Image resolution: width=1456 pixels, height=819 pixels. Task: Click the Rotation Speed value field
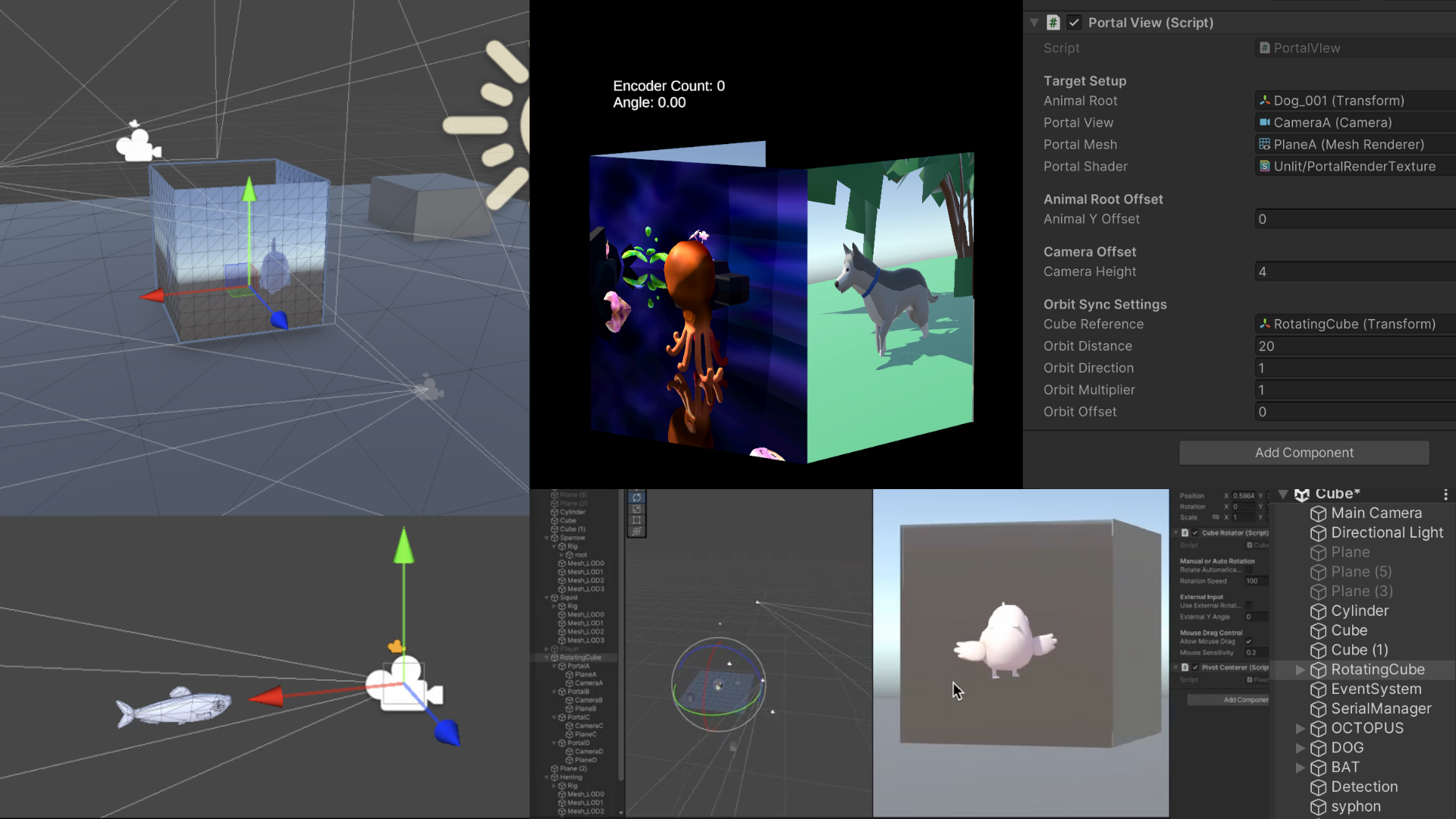pyautogui.click(x=1257, y=581)
